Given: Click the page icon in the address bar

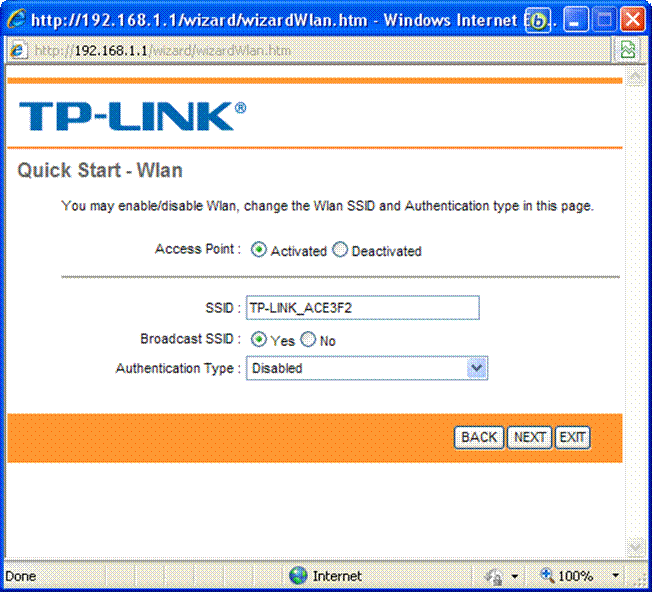Looking at the screenshot, I should click(x=18, y=51).
